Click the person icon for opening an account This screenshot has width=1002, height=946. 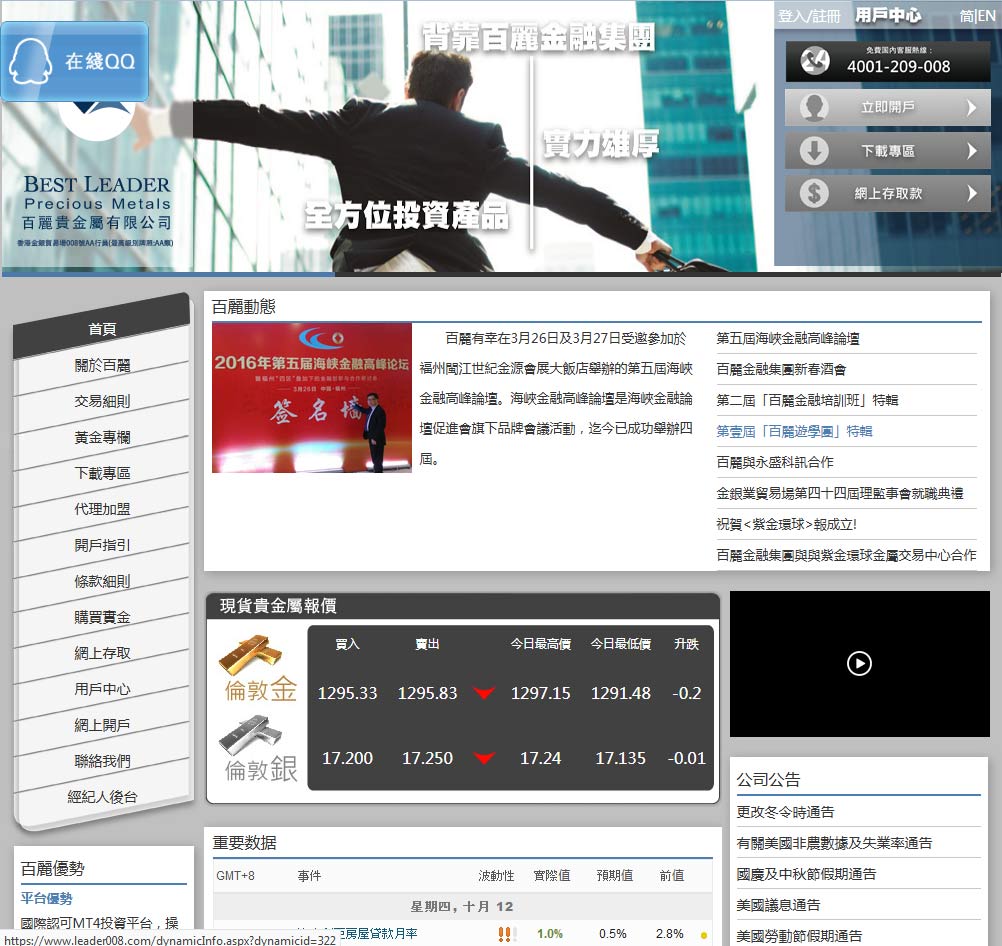point(814,108)
